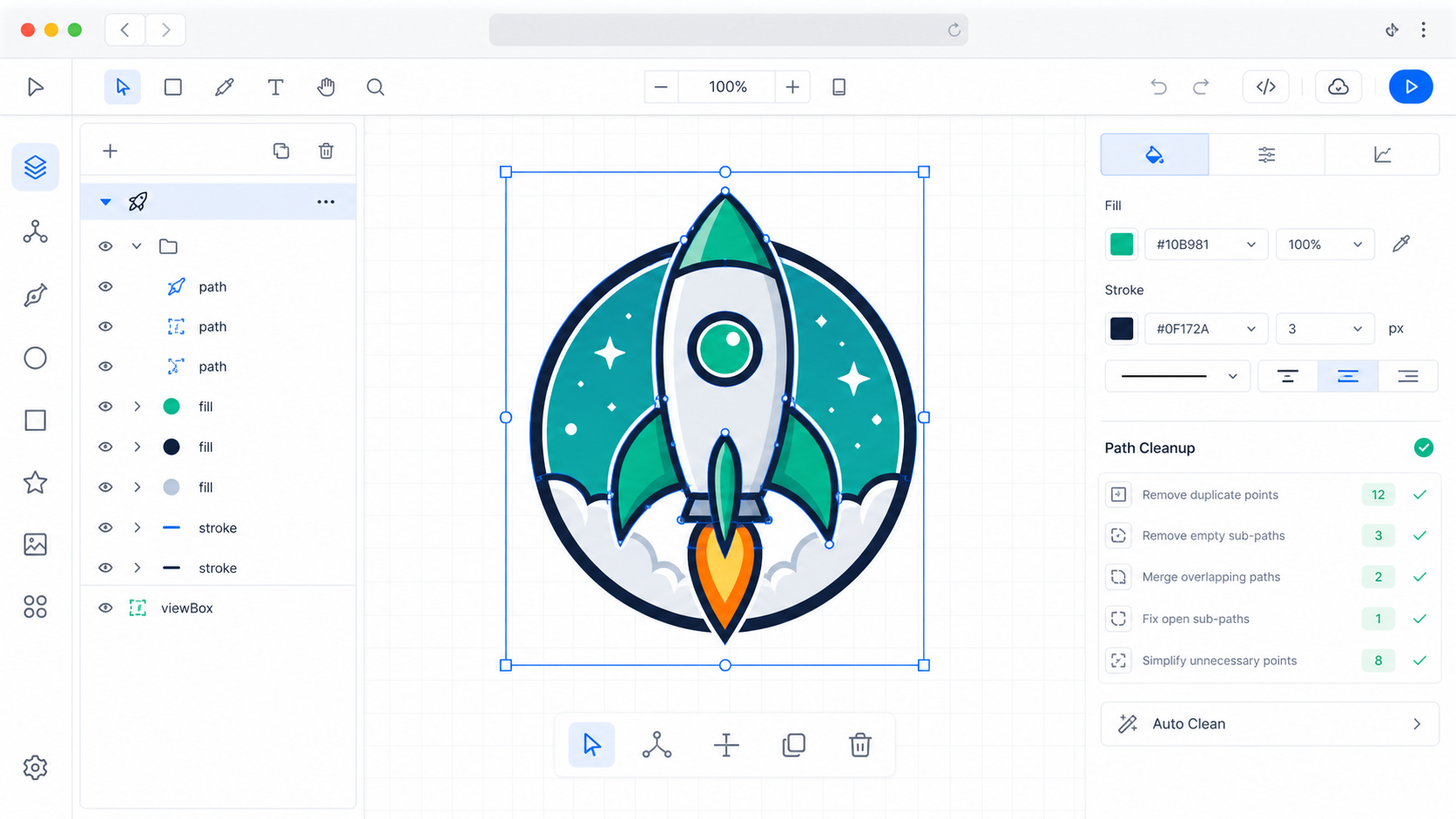Screen dimensions: 1456x819
Task: Select the square shape sidebar tool
Action: [36, 420]
